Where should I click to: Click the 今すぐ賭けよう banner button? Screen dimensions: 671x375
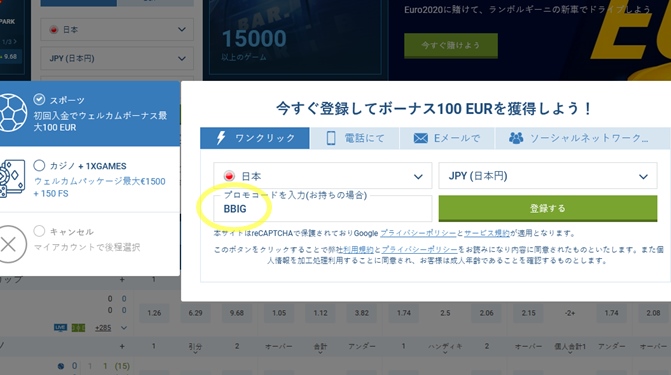[x=451, y=45]
